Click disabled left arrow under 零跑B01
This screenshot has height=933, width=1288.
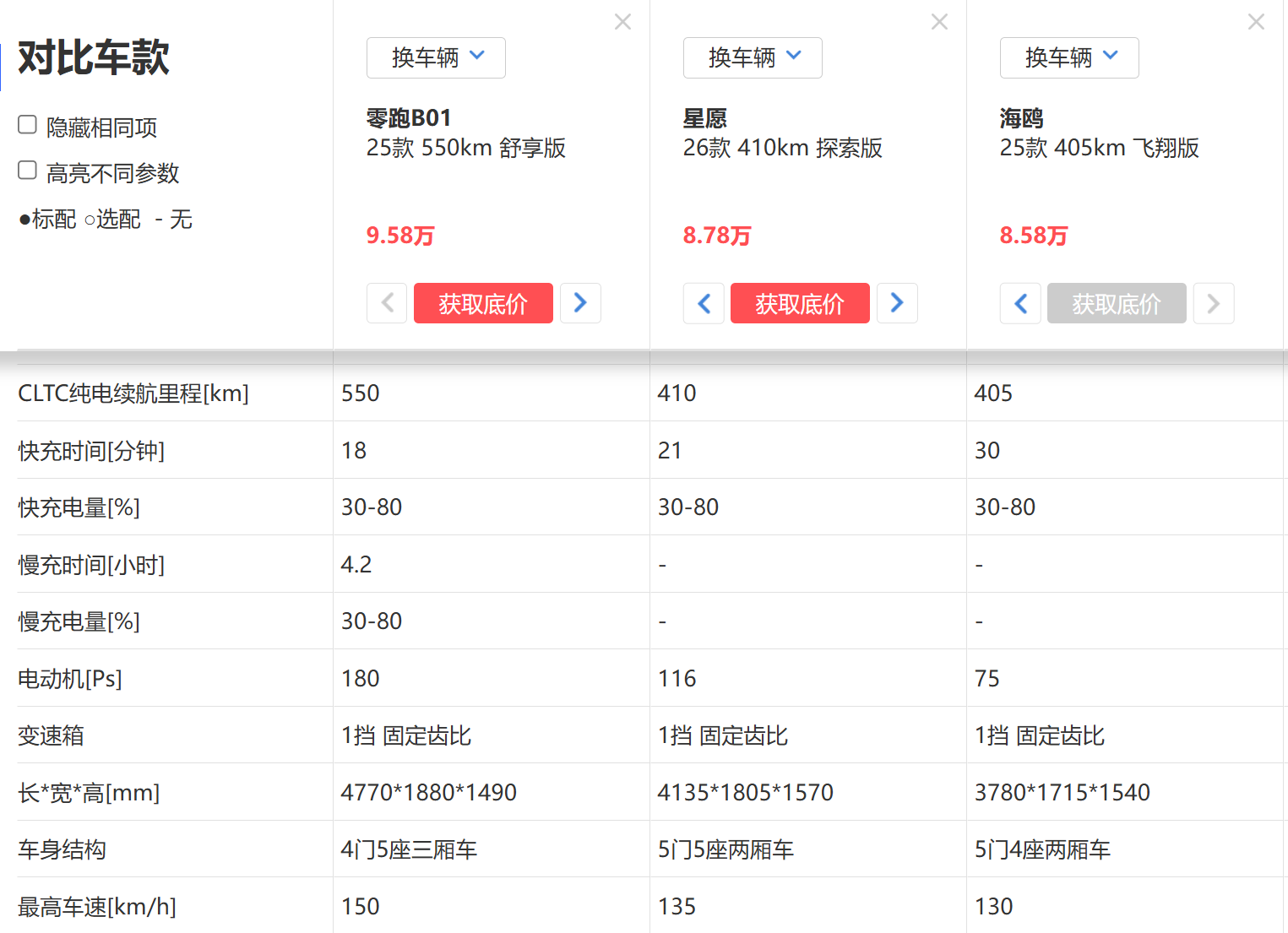(x=387, y=303)
